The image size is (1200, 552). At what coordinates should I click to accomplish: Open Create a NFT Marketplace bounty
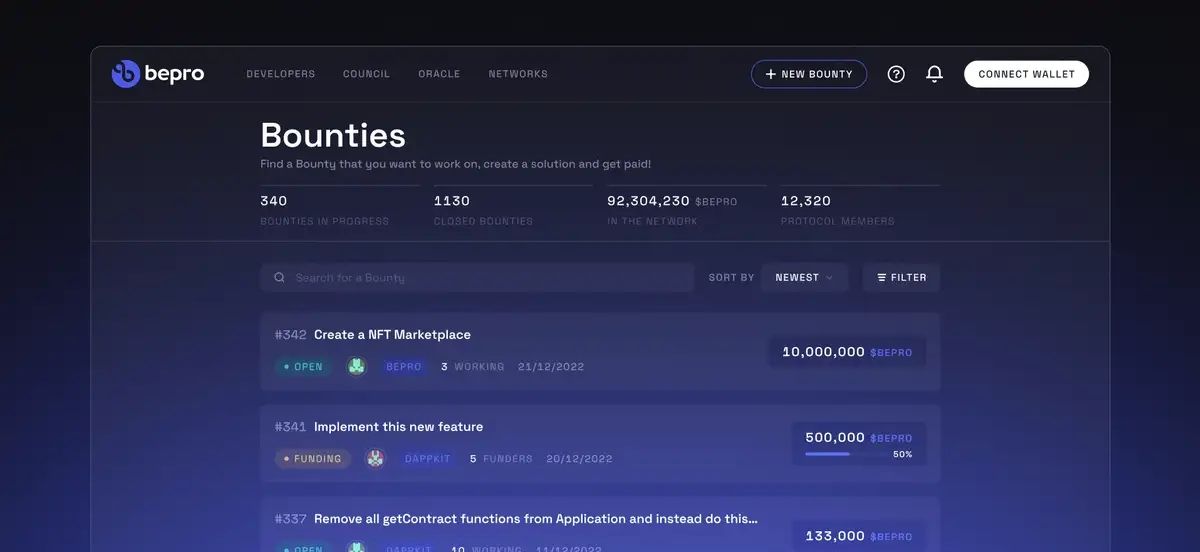pos(392,335)
